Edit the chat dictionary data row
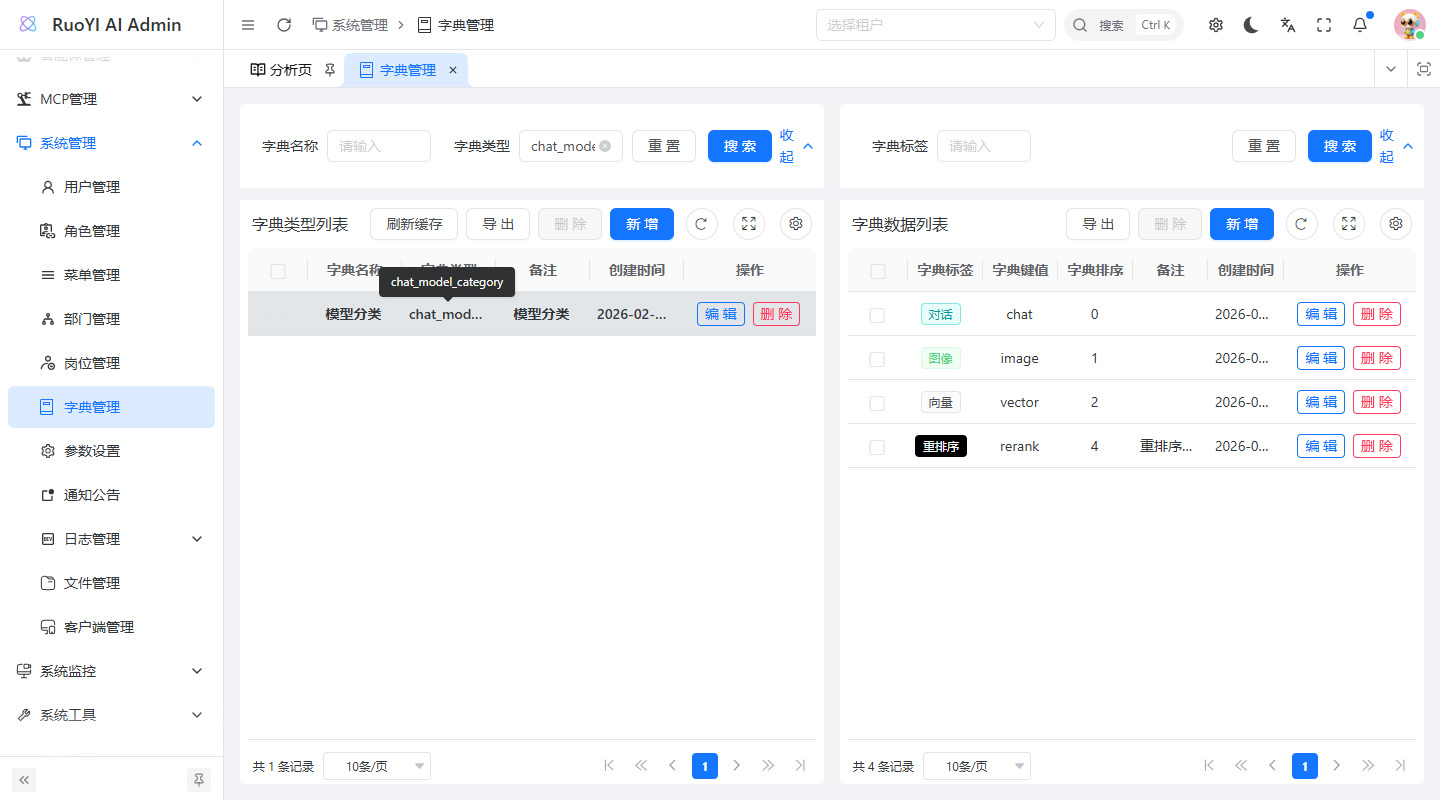 [1321, 314]
